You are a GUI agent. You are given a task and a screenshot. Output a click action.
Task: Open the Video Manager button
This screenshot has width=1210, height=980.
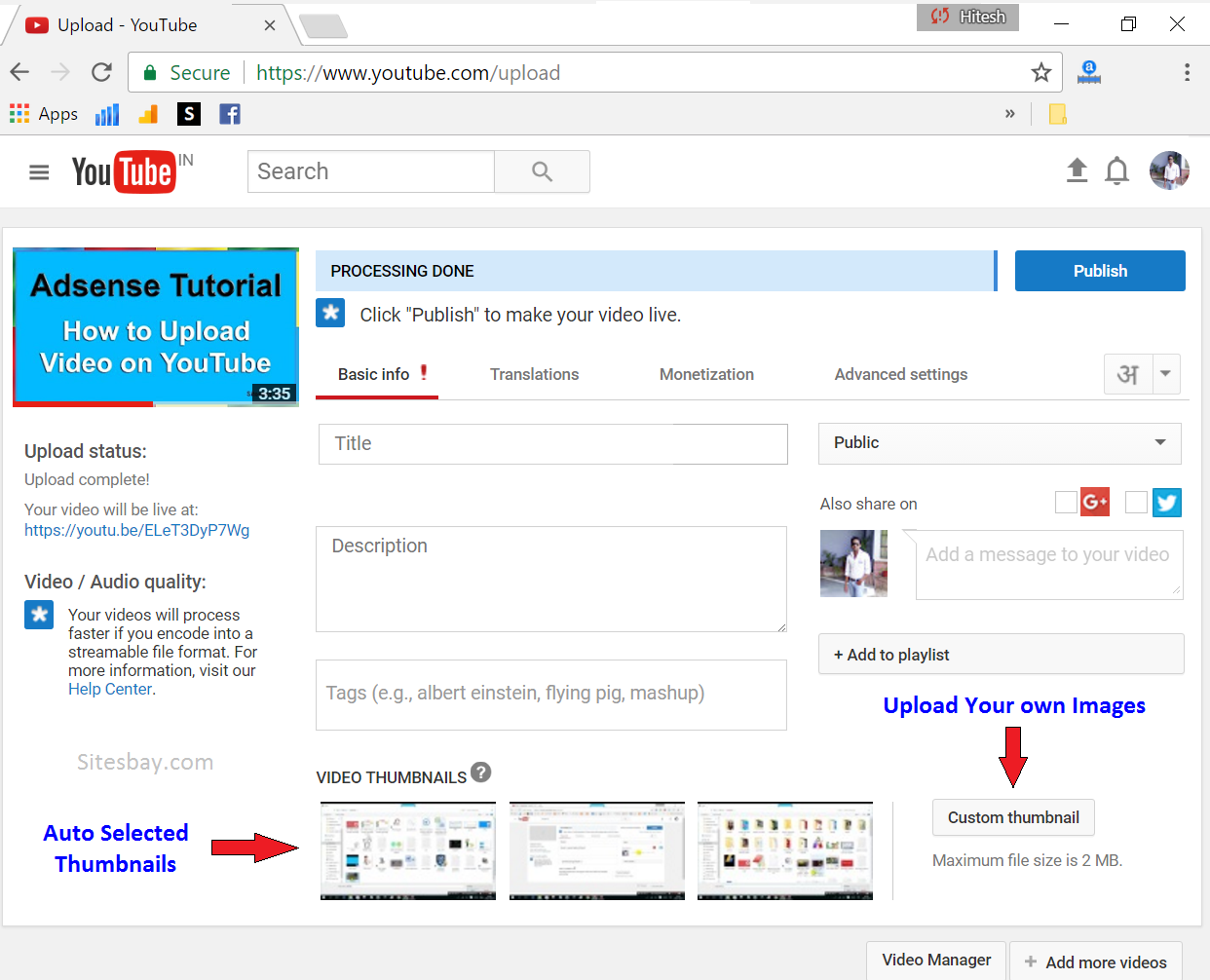(x=936, y=961)
